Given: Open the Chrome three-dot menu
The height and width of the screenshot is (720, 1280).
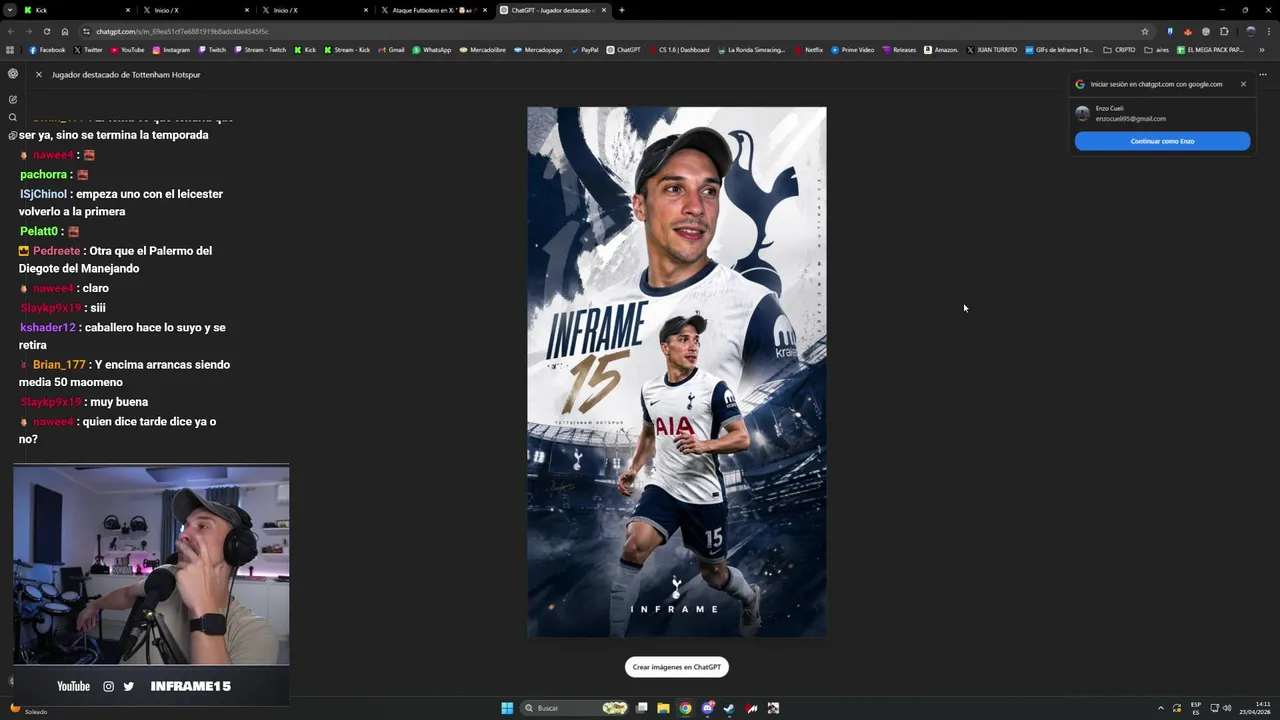Looking at the screenshot, I should tap(1268, 31).
